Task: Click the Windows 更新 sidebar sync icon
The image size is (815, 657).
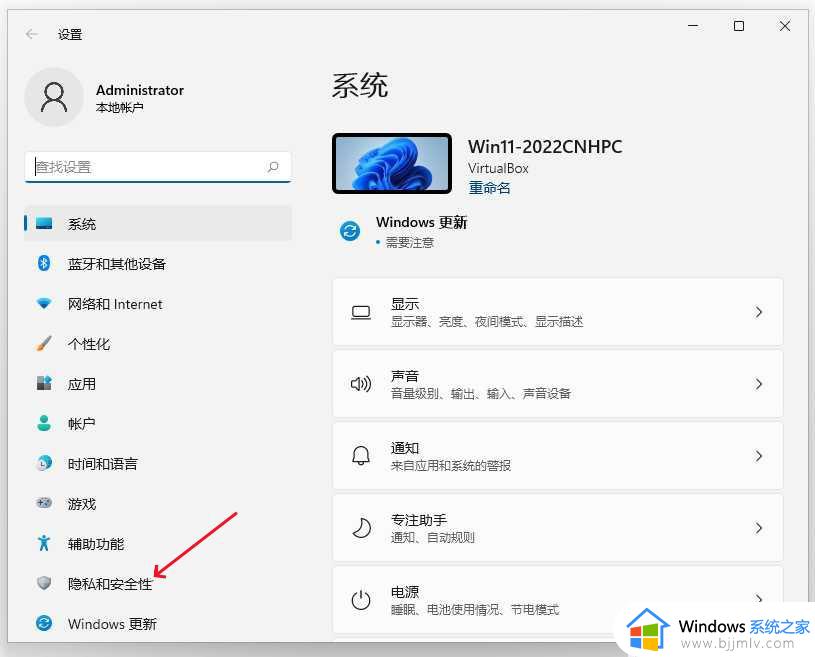Action: pos(44,623)
